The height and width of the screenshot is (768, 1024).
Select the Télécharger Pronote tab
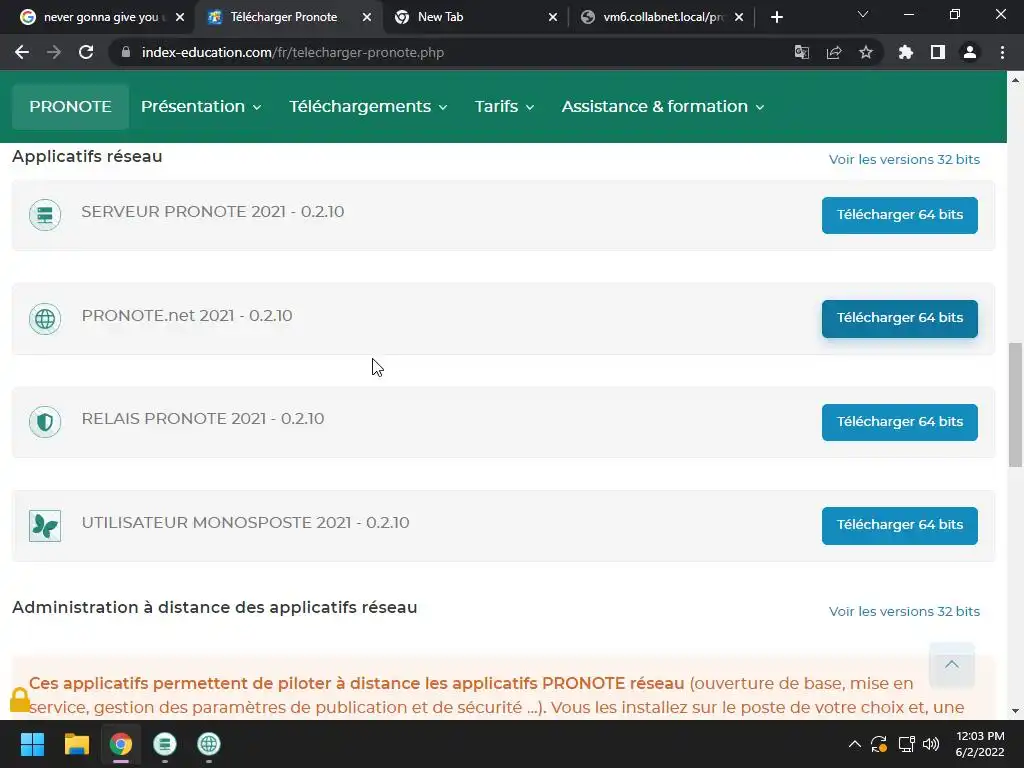[282, 17]
